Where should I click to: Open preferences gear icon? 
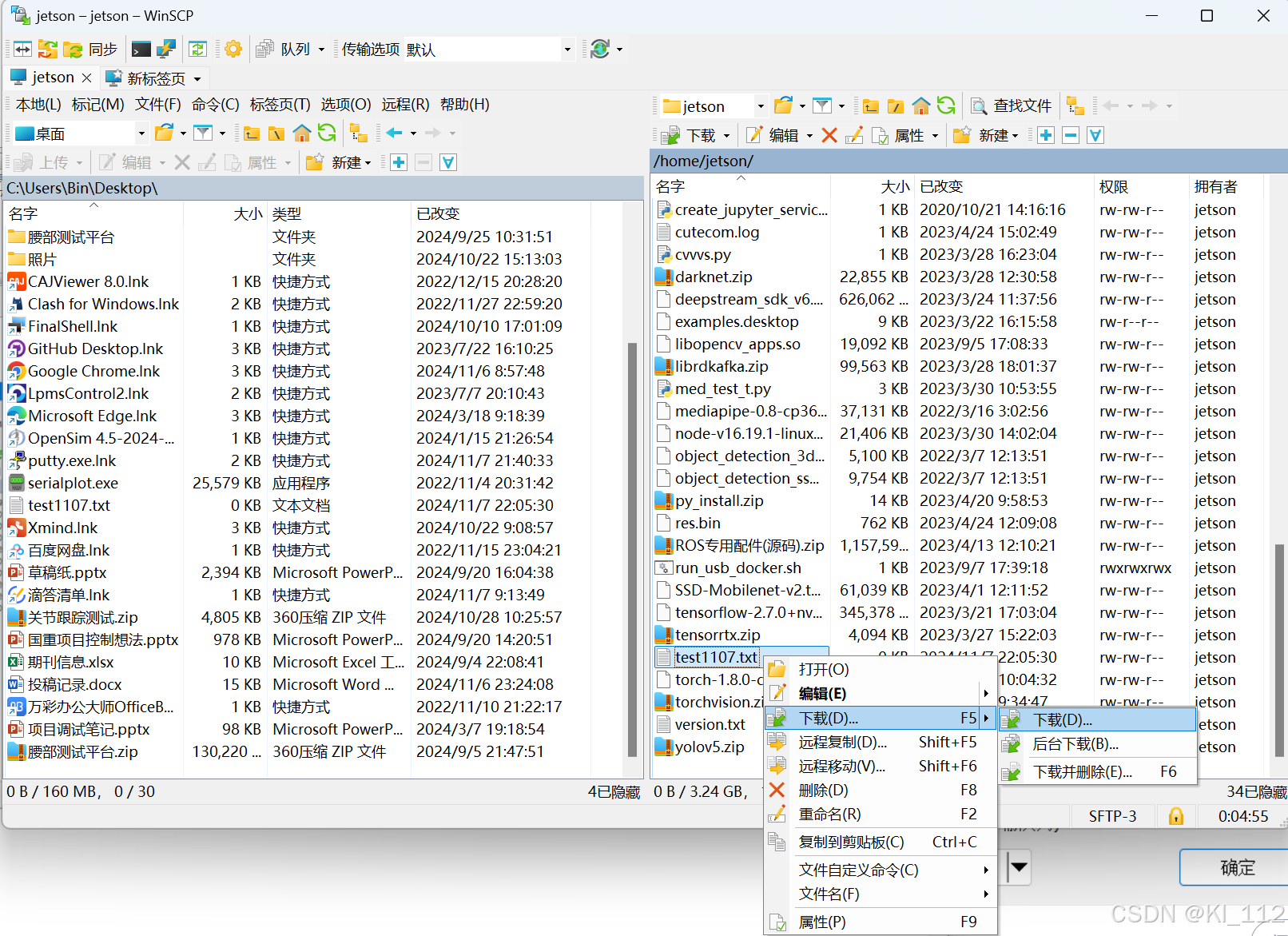(233, 50)
